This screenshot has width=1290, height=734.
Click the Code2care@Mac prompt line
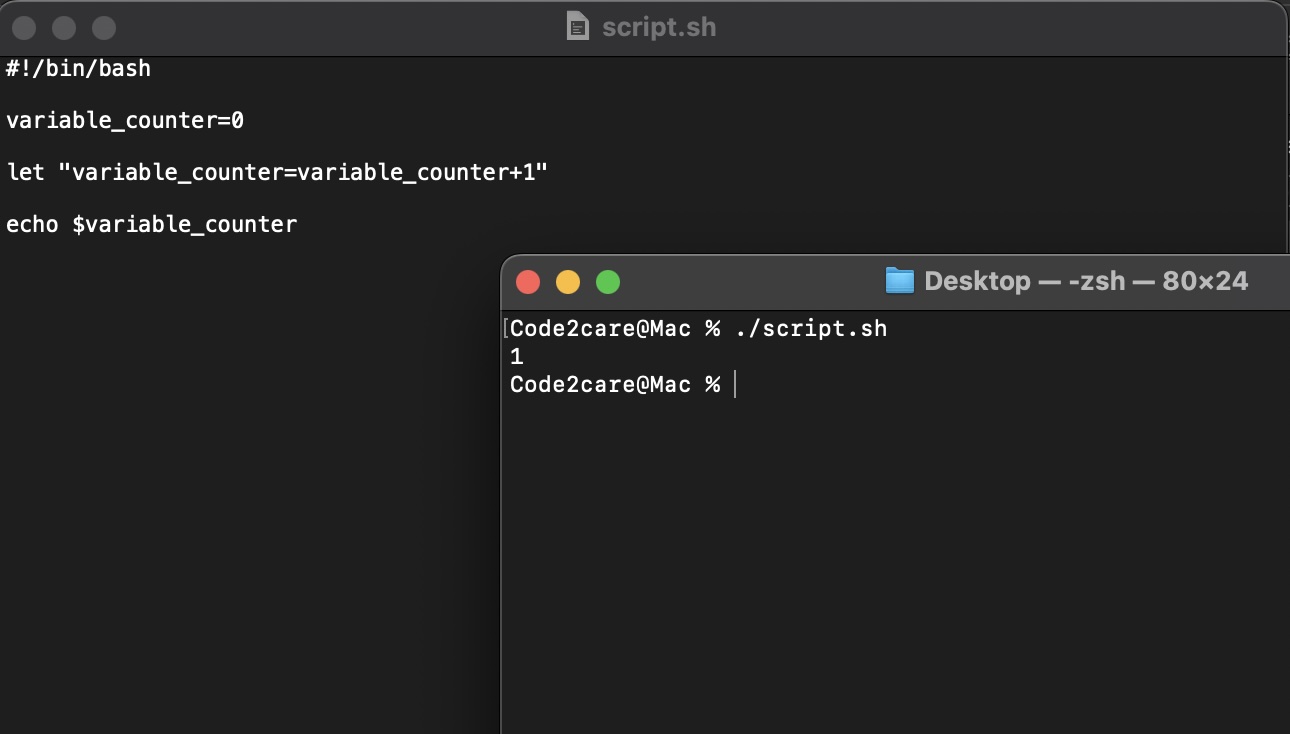[x=616, y=384]
